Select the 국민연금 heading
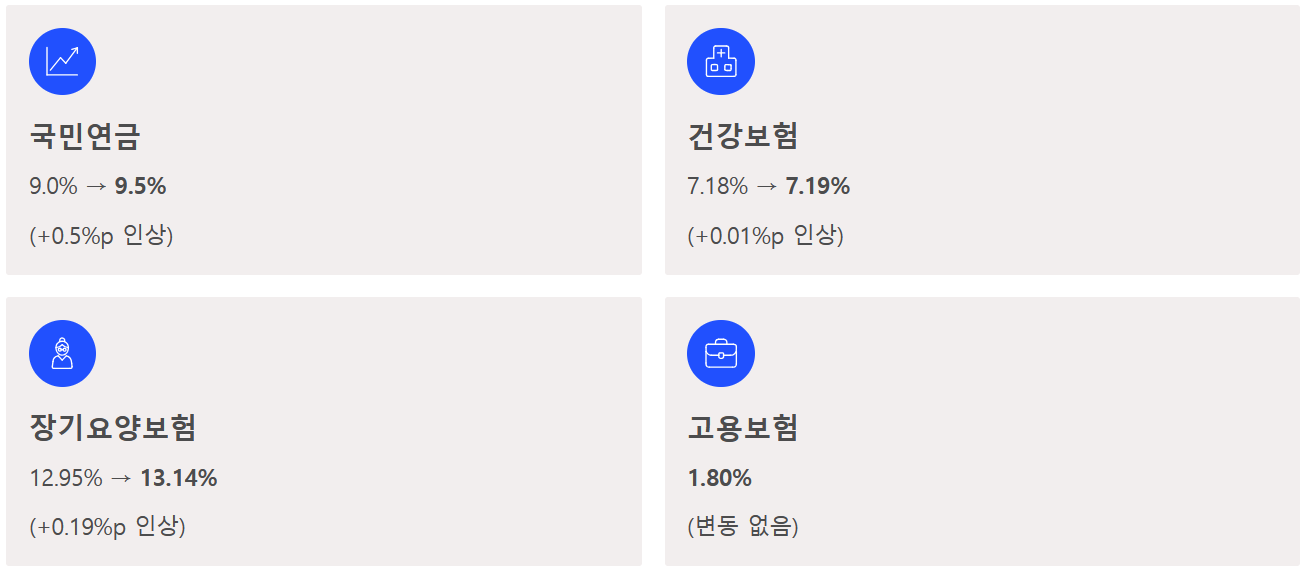 tap(85, 136)
